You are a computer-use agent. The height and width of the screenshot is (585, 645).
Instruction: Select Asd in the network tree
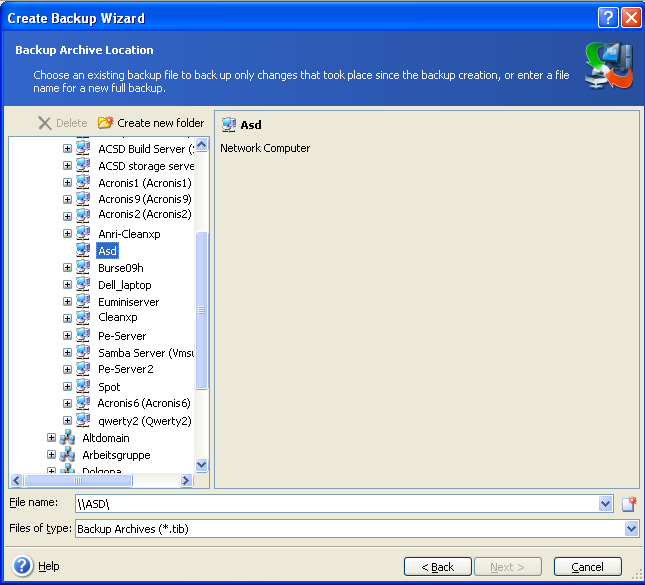click(107, 251)
